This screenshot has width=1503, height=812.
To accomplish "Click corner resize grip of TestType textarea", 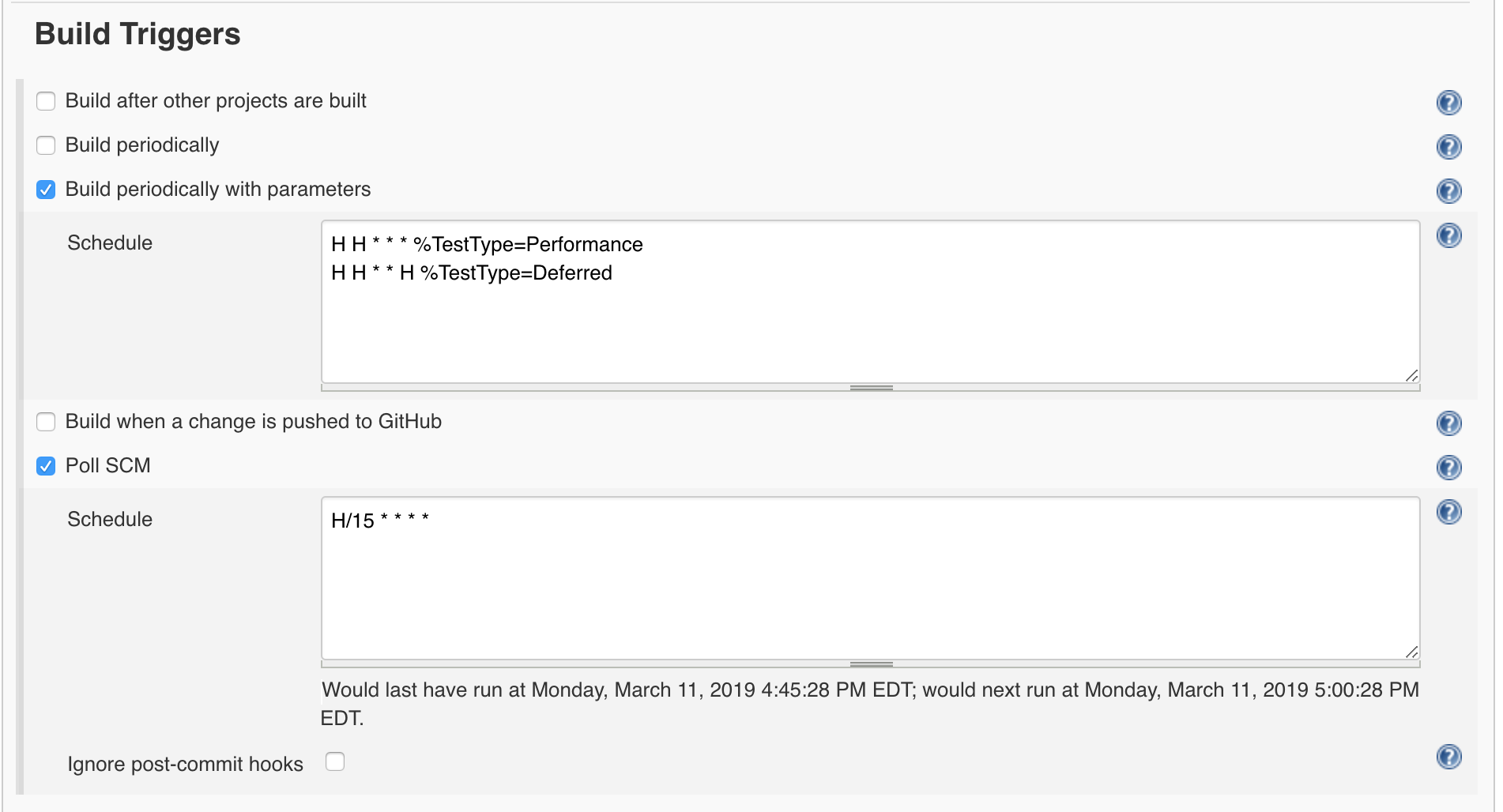I will coord(1411,376).
